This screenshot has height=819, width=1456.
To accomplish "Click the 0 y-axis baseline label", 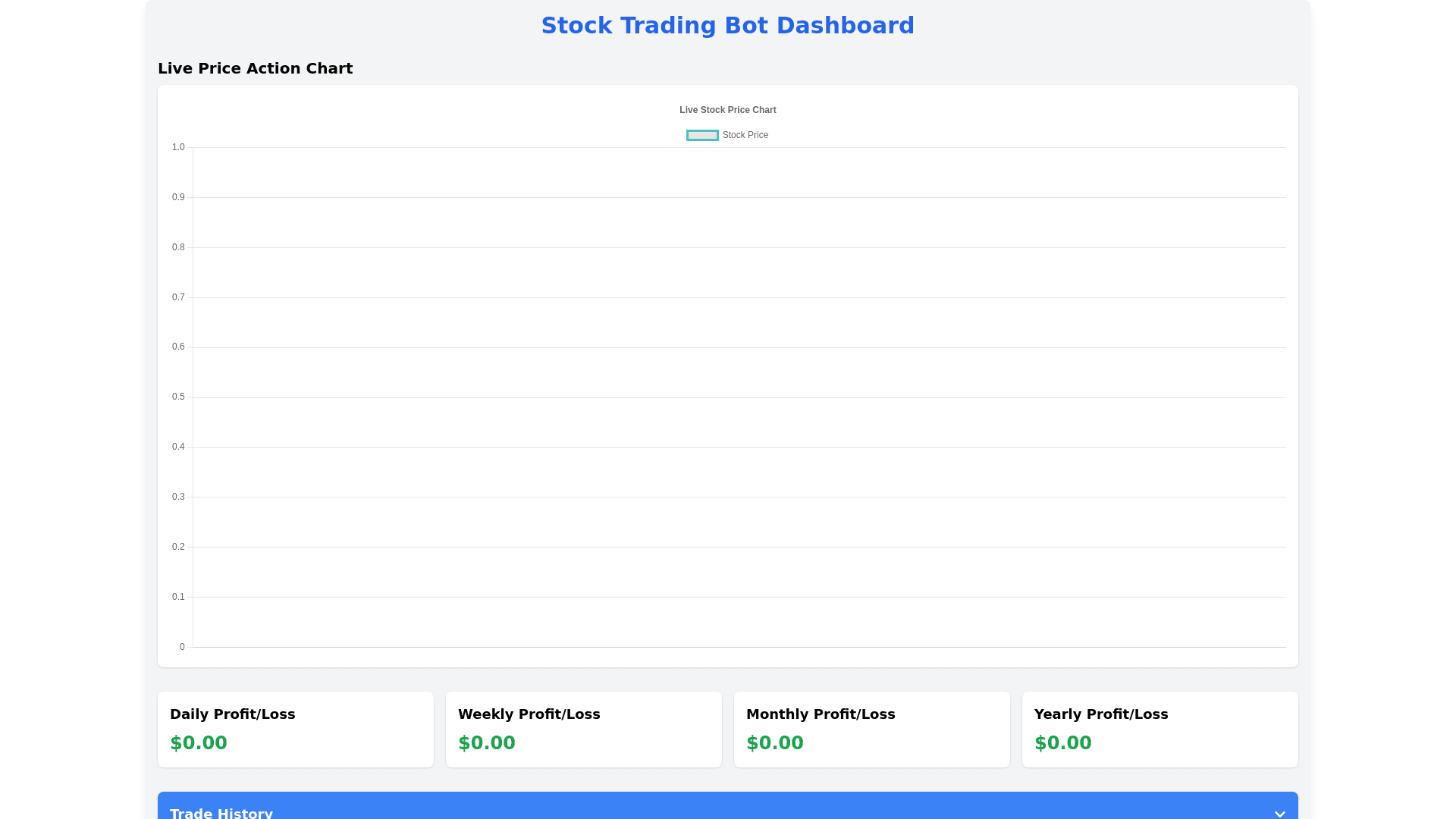I will coord(182,647).
